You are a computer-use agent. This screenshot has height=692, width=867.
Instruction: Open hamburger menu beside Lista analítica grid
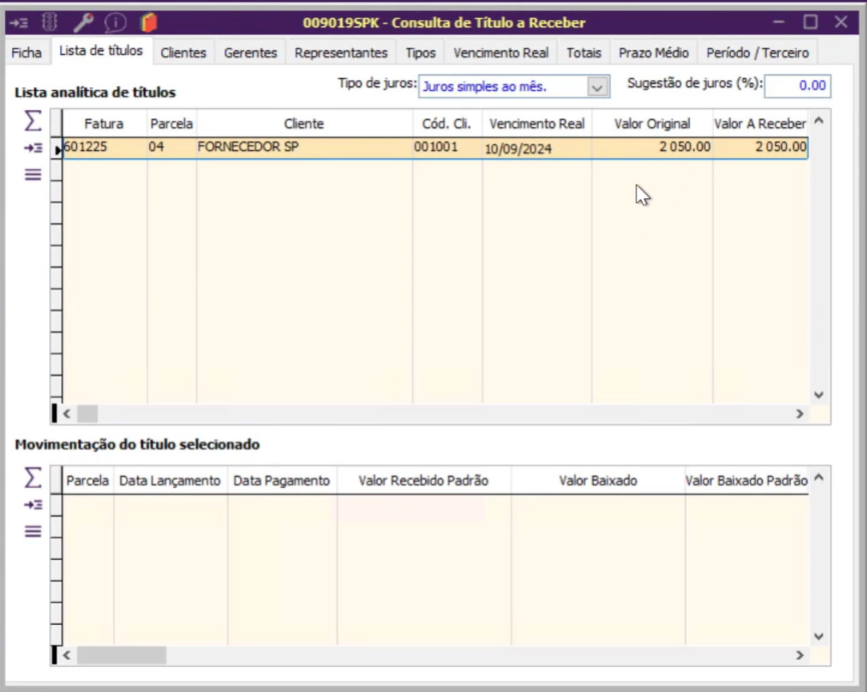(x=33, y=175)
